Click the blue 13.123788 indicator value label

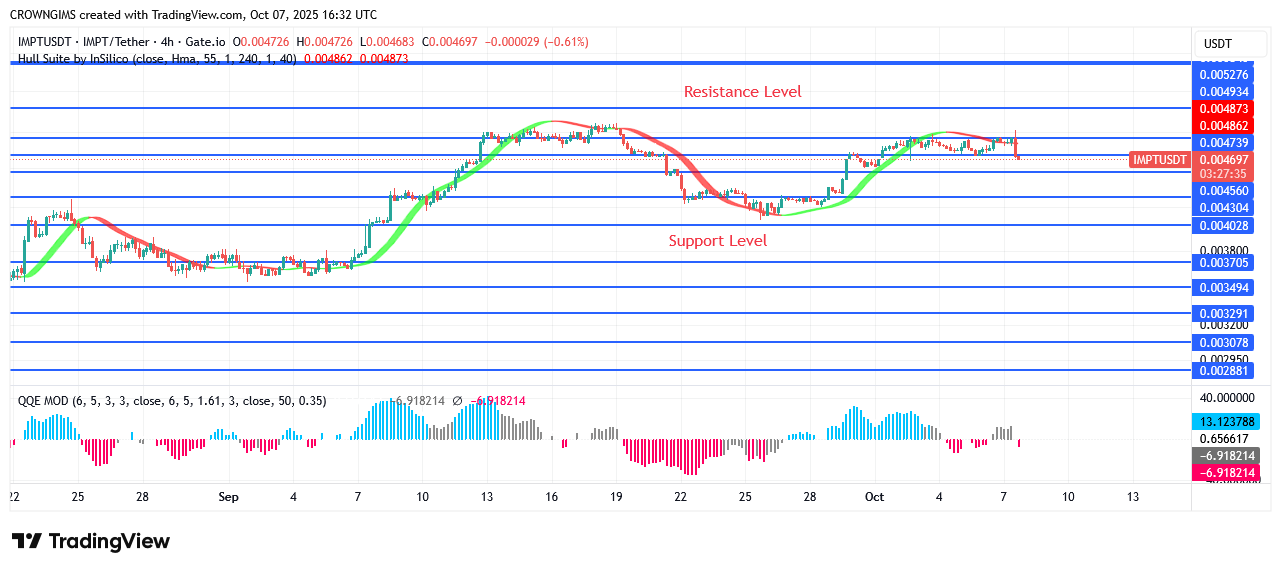click(1225, 422)
